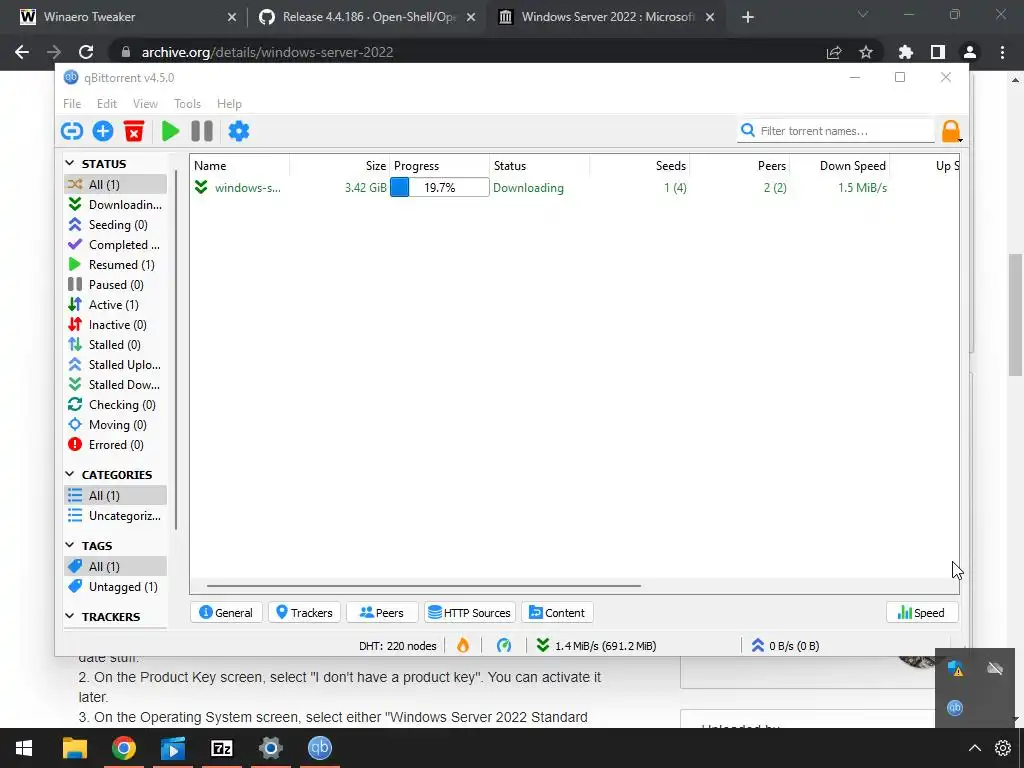Sort by Name column header
Image resolution: width=1024 pixels, height=768 pixels.
pos(240,166)
